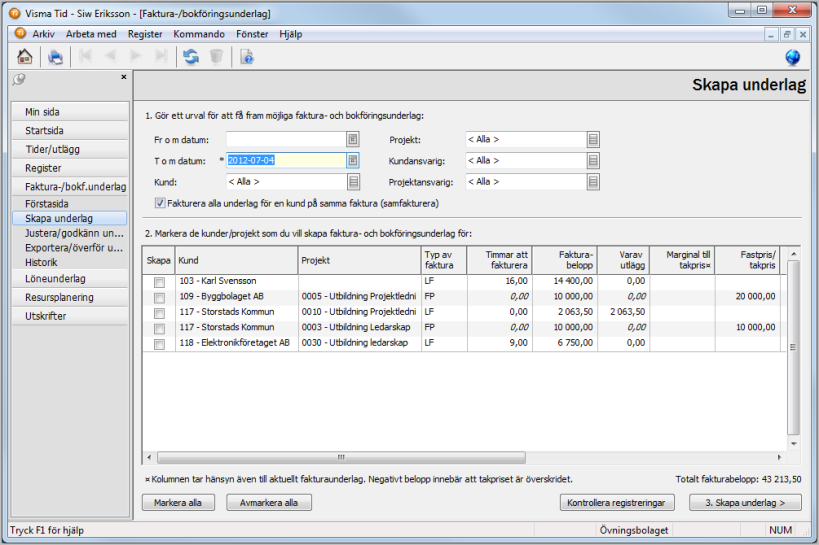
Task: Open the Arkiv menu
Action: tap(43, 34)
